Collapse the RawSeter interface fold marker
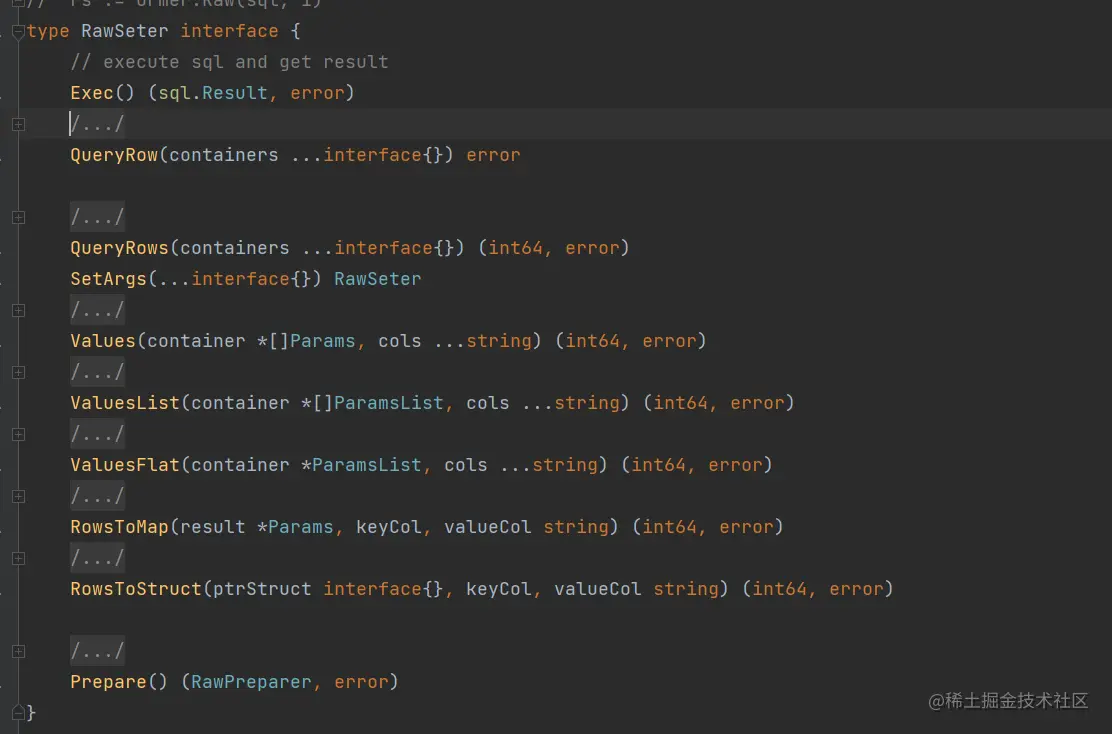Screen dimensions: 1112x734 [18, 31]
